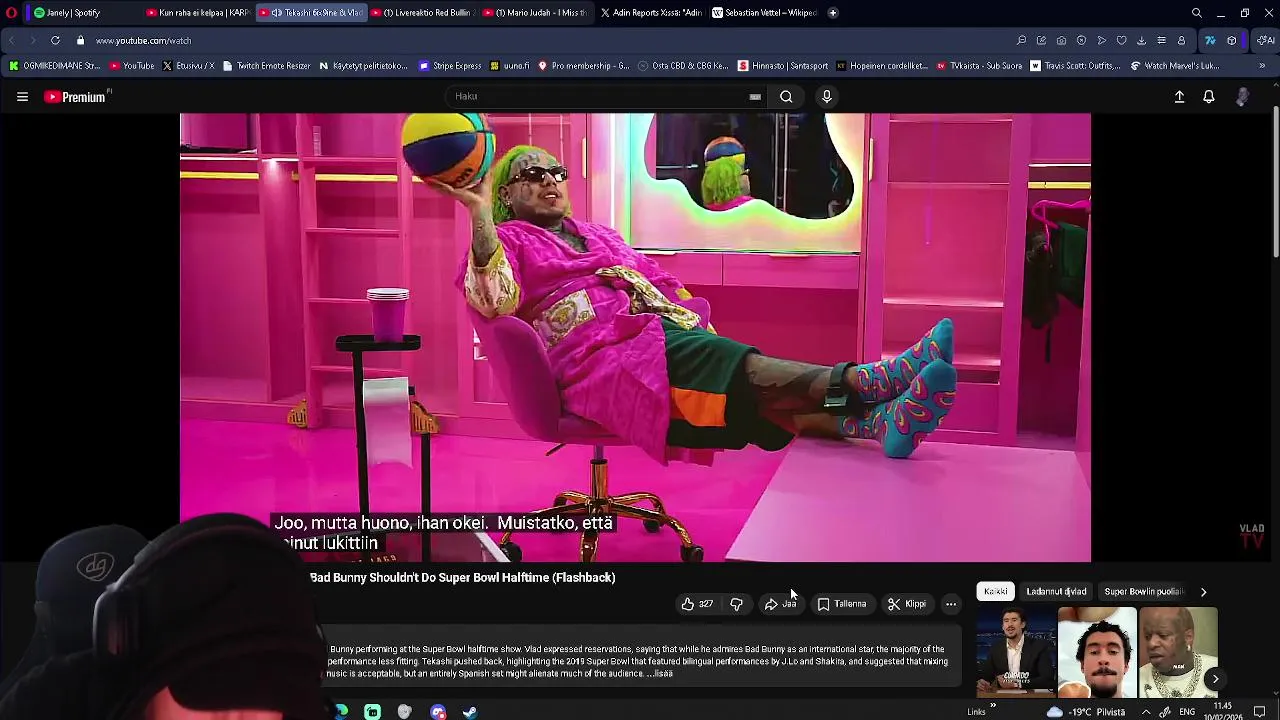This screenshot has height=720, width=1280.
Task: Open the talk show host recommended thumbnail
Action: point(1016,653)
